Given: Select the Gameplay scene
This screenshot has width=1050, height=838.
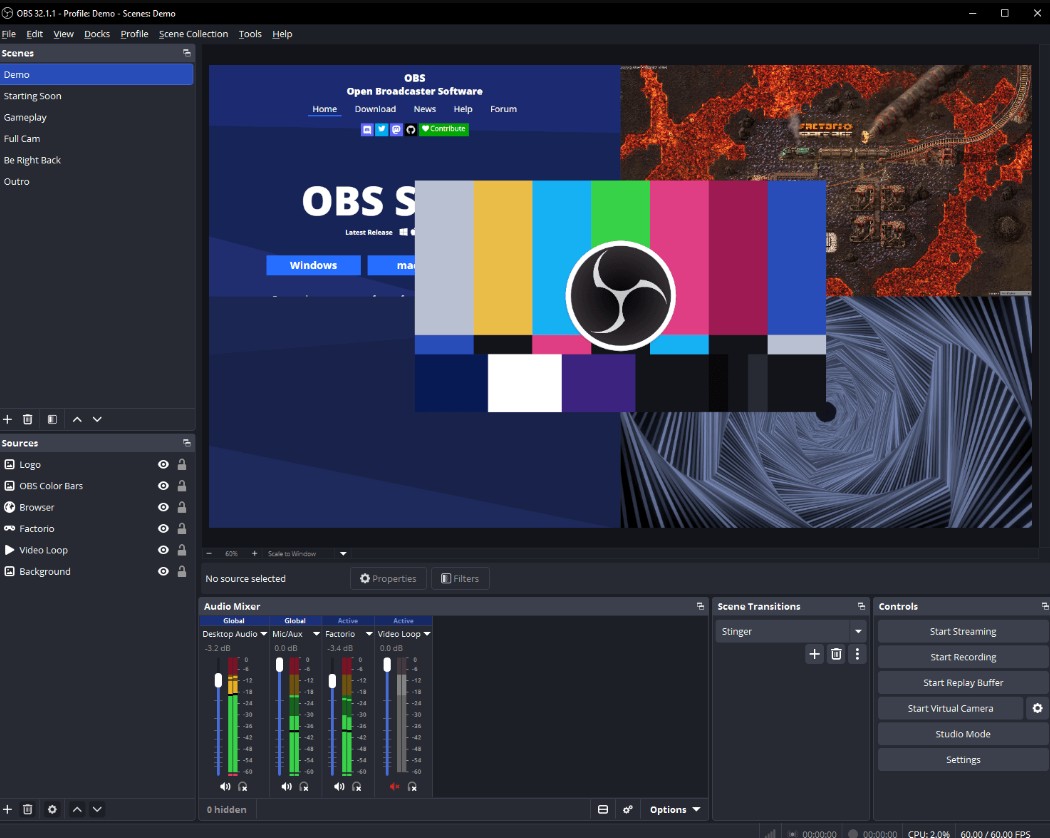Looking at the screenshot, I should (97, 117).
